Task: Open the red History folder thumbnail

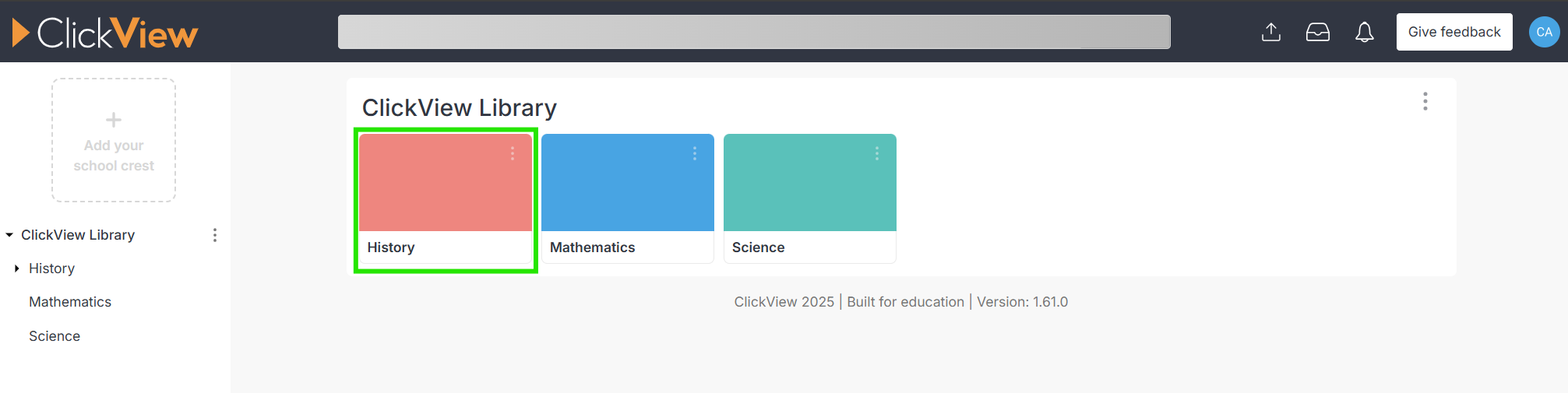Action: click(x=446, y=182)
